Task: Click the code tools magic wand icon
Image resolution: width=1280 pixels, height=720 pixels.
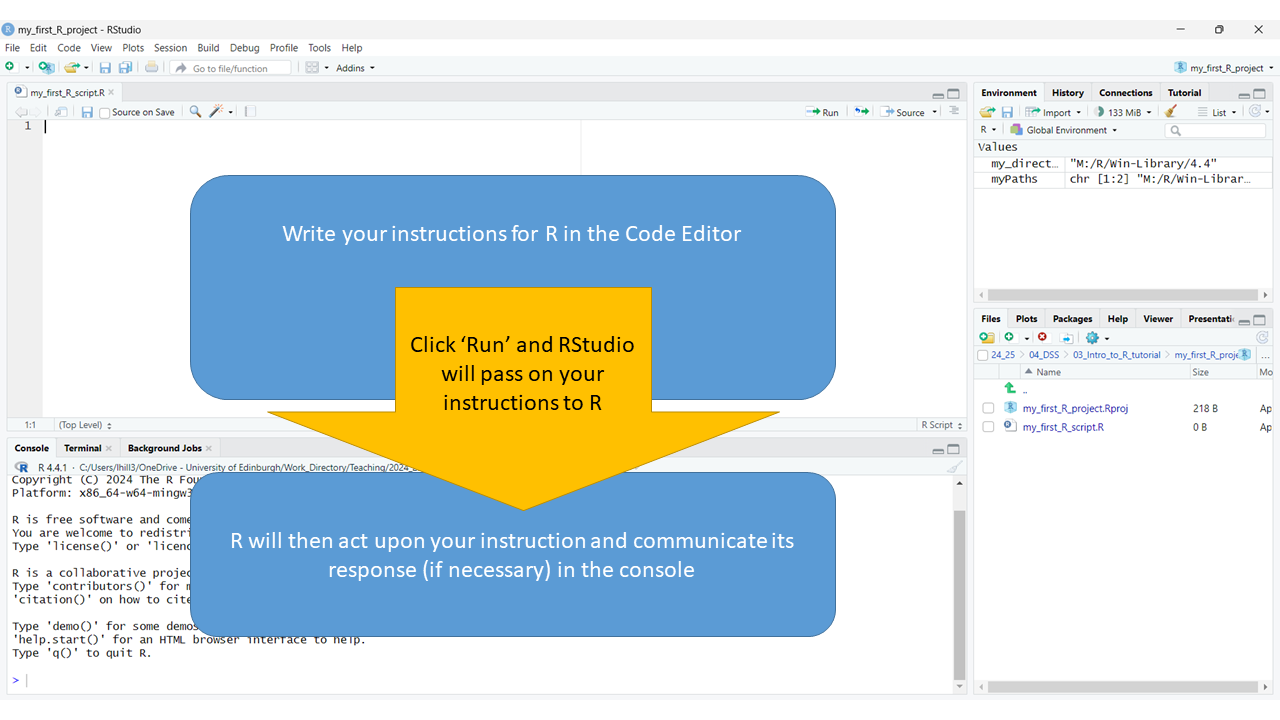Action: pos(216,112)
